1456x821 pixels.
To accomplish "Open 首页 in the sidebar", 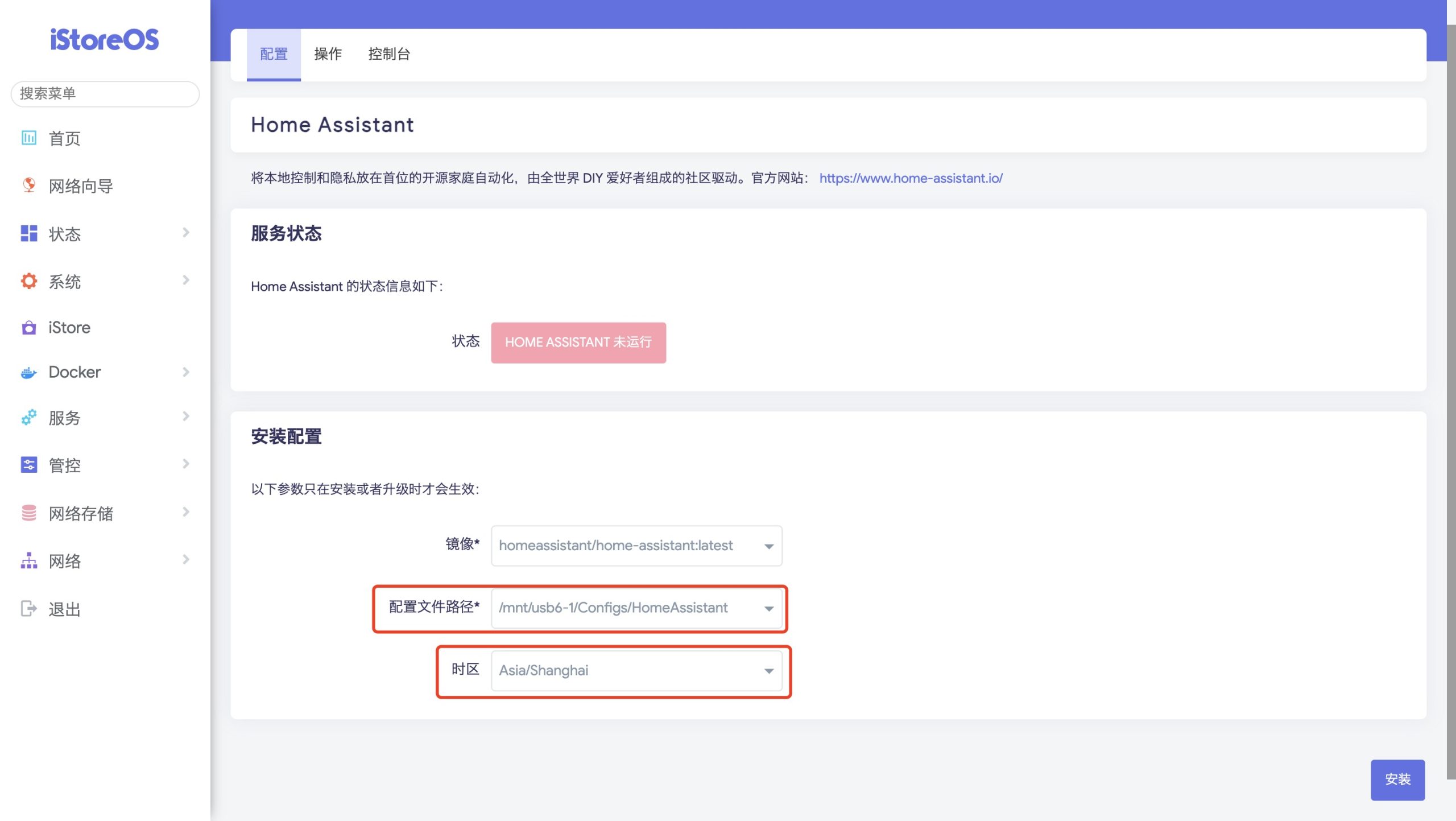I will 64,139.
